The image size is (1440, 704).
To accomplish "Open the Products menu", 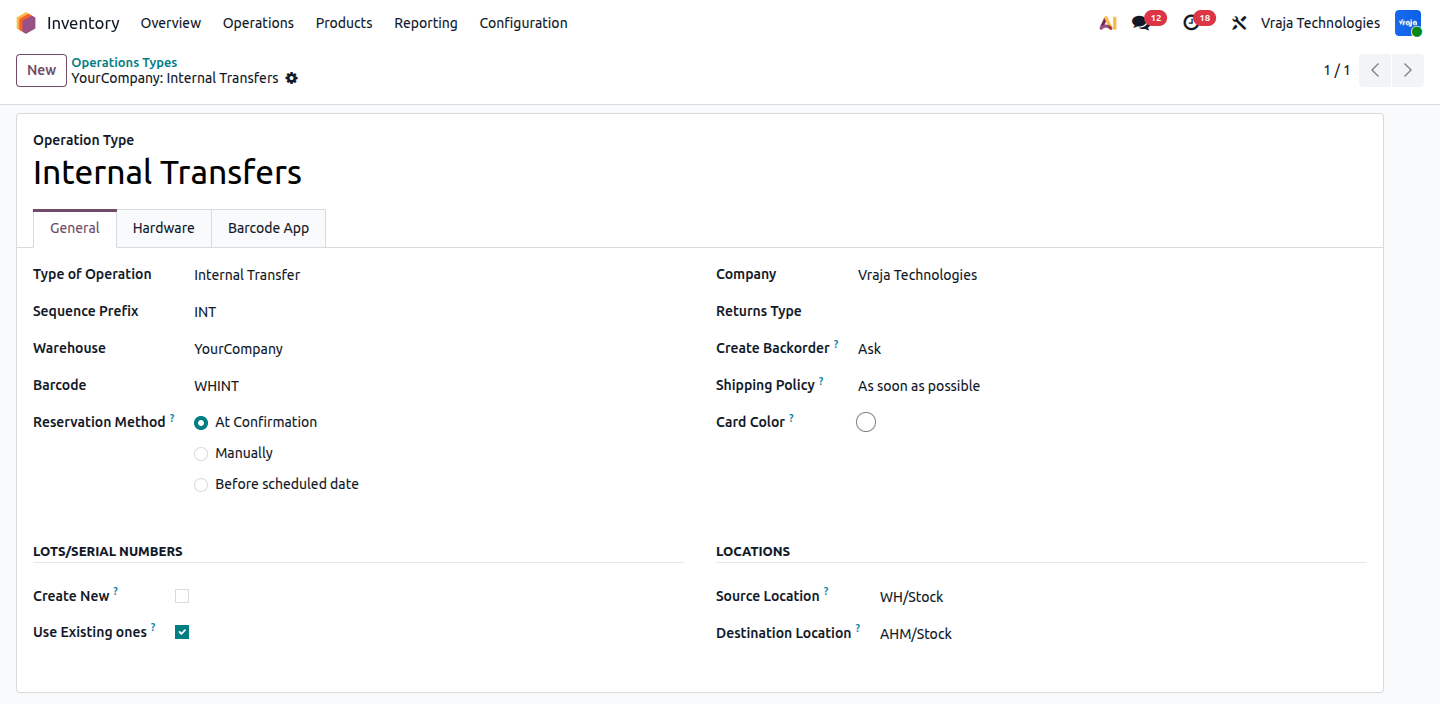I will coord(344,23).
